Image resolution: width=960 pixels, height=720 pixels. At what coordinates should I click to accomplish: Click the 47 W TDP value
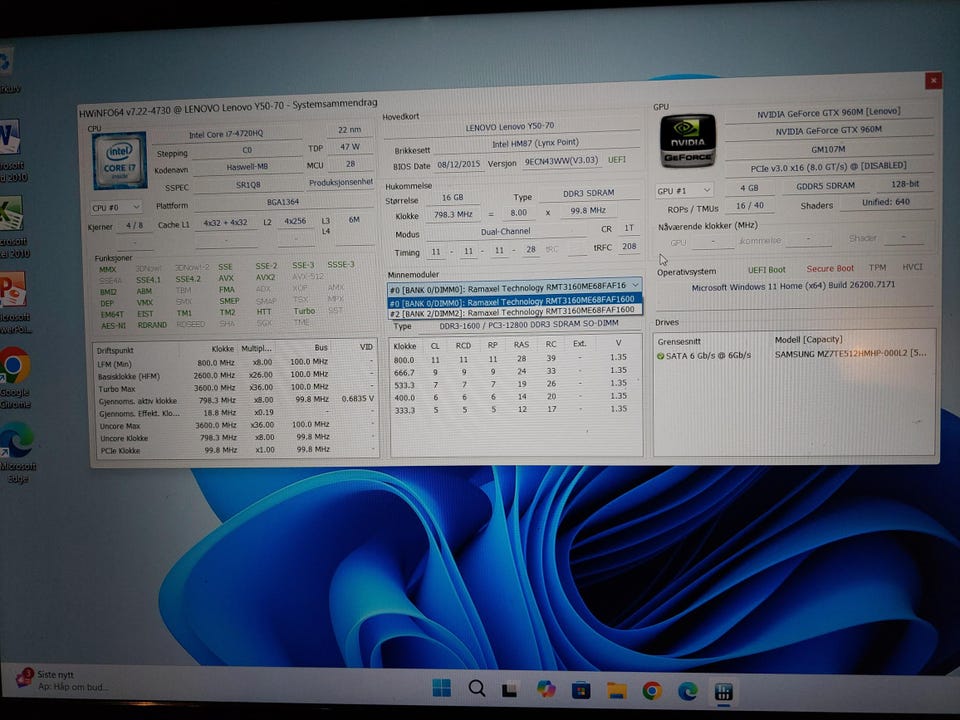[x=350, y=147]
